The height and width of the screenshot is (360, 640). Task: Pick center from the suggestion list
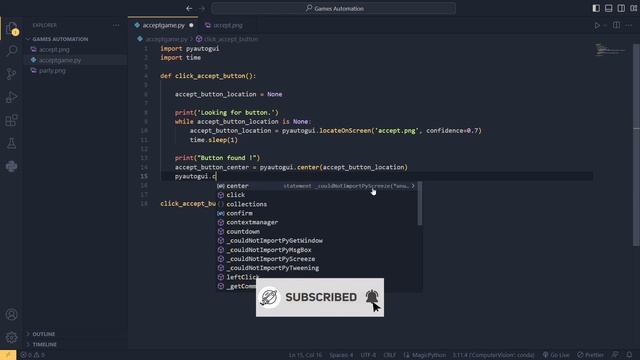(x=317, y=186)
